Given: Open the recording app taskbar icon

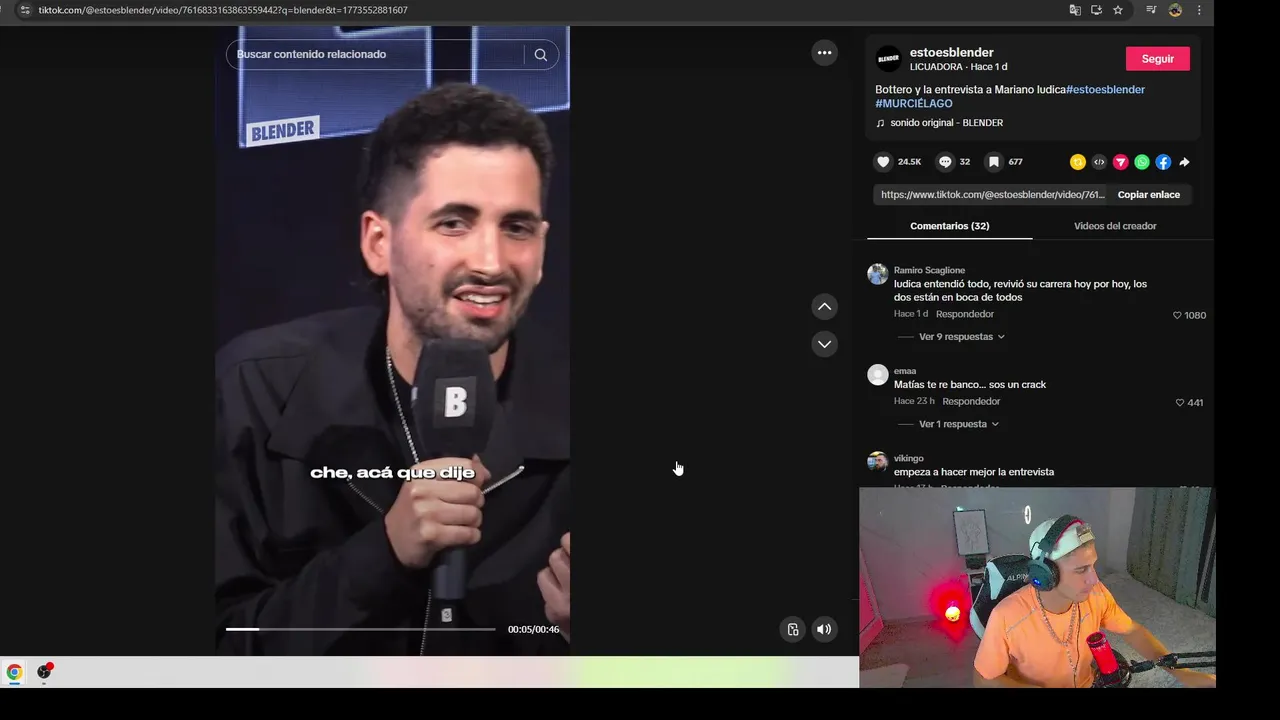Looking at the screenshot, I should click(44, 672).
